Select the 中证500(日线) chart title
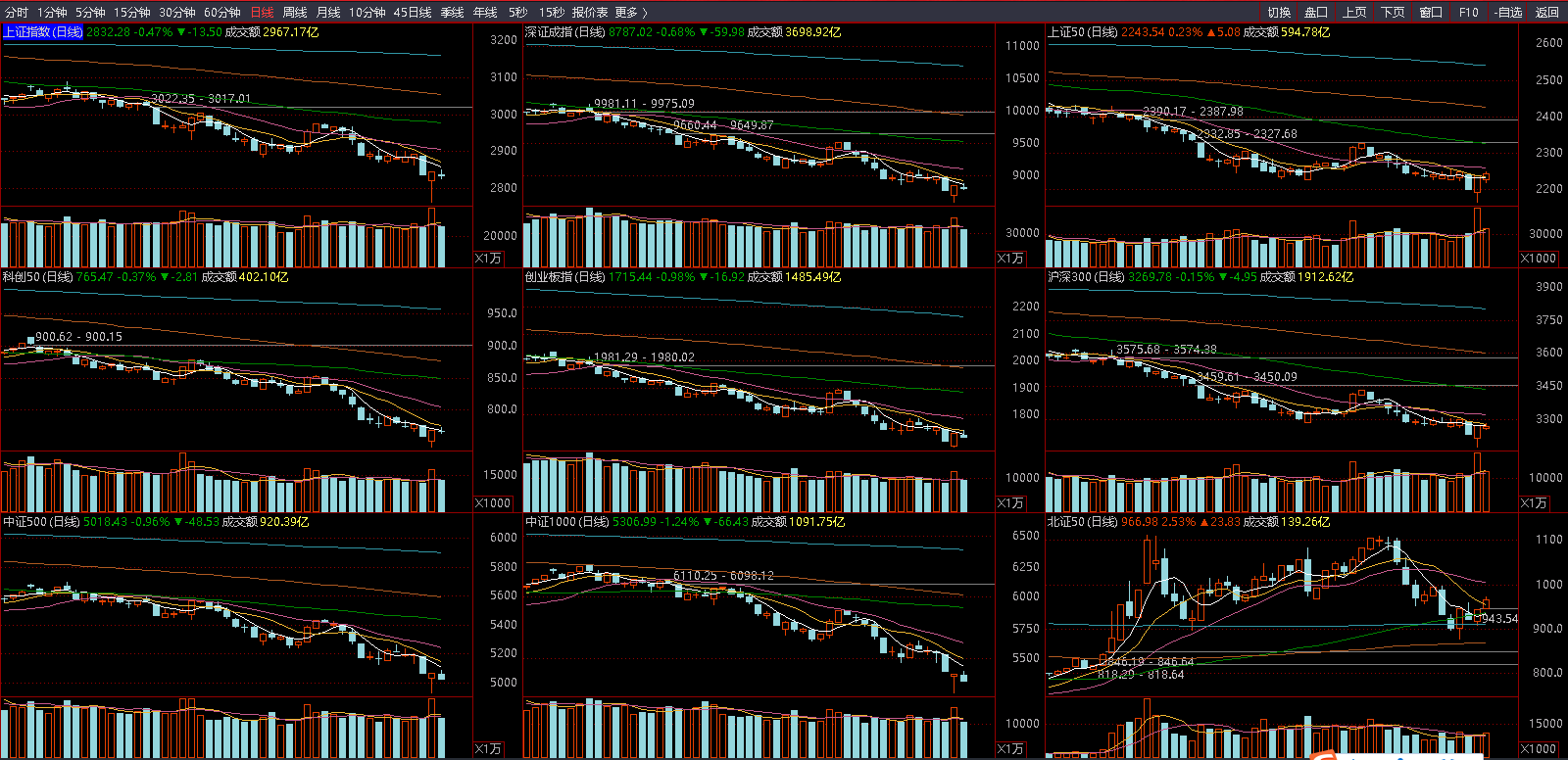1568x760 pixels. tap(41, 522)
